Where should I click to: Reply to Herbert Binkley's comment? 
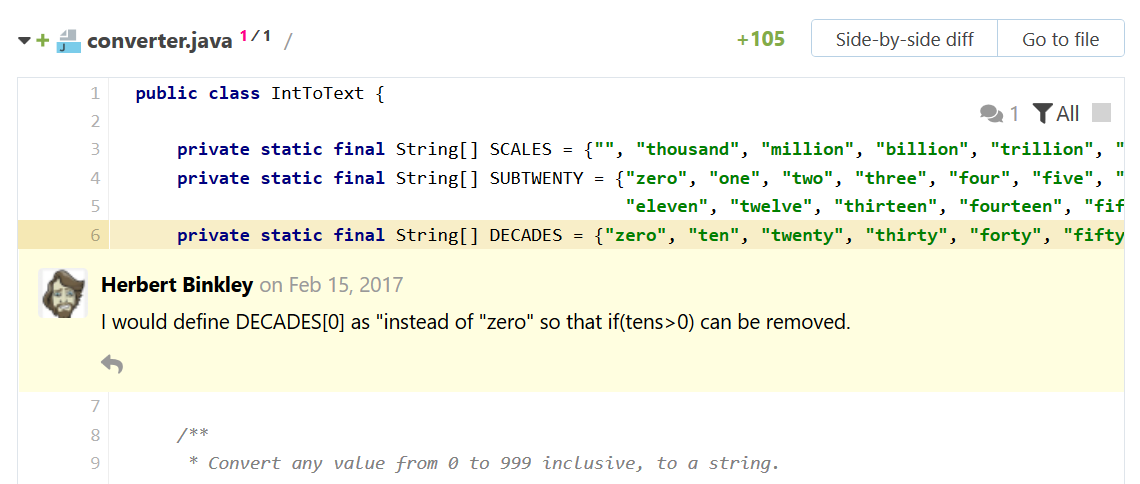[x=112, y=365]
